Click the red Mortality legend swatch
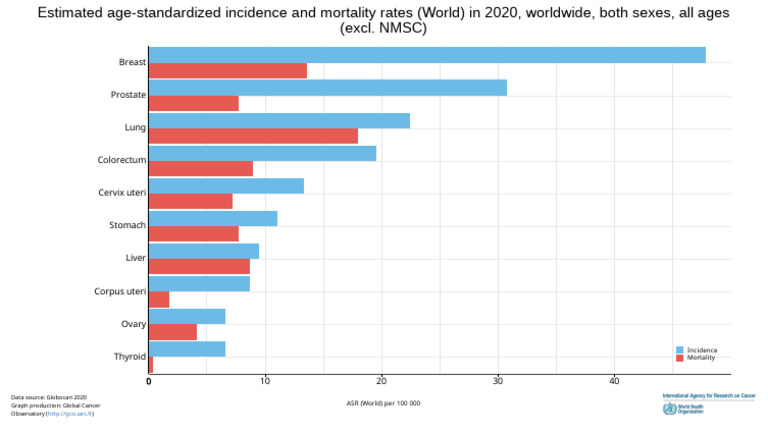Image resolution: width=768 pixels, height=433 pixels. tap(680, 358)
